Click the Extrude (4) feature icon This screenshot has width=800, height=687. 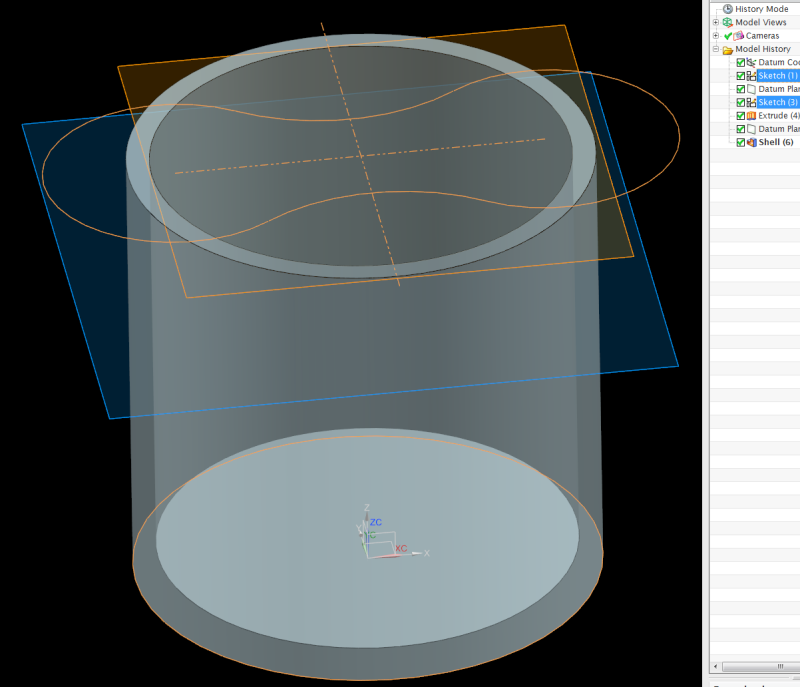[x=751, y=115]
